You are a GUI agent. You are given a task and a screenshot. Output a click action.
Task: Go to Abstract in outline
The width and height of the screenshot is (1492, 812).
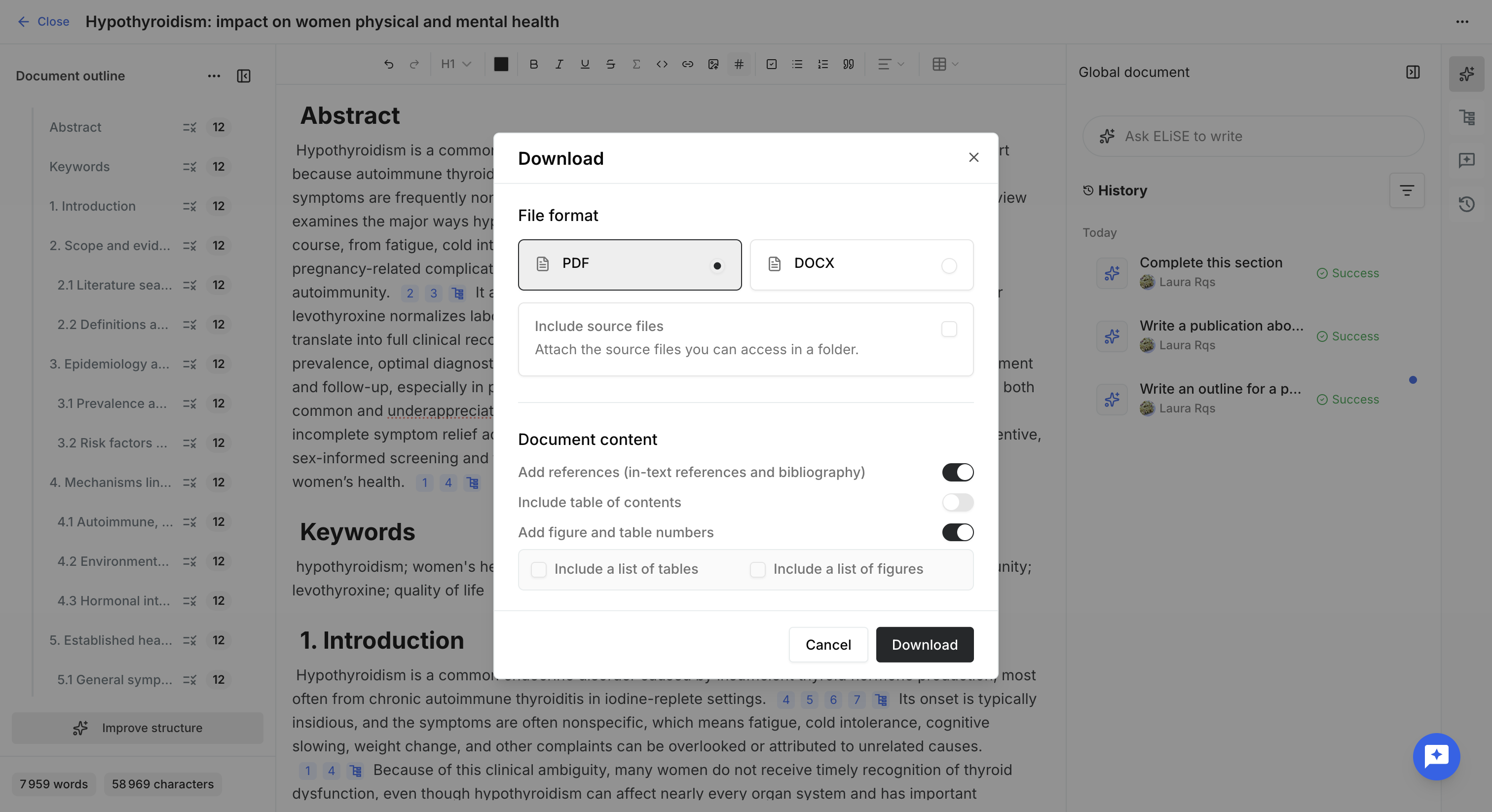pos(75,127)
